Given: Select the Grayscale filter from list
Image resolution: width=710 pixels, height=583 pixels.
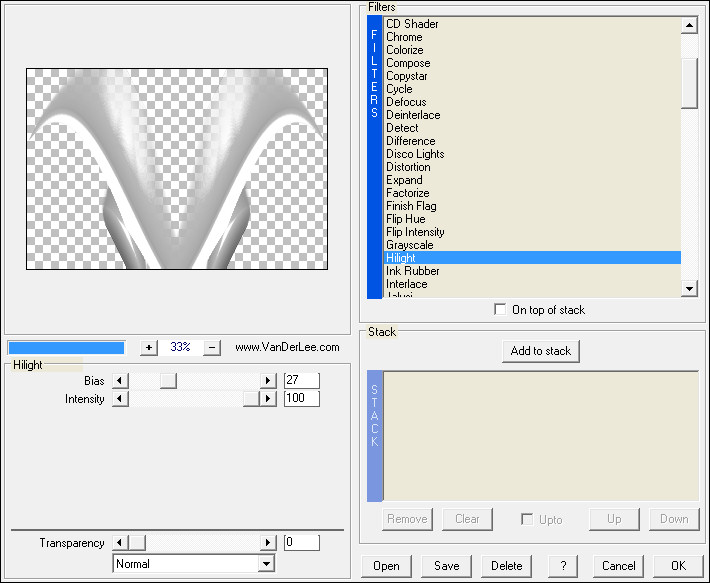Looking at the screenshot, I should (409, 245).
